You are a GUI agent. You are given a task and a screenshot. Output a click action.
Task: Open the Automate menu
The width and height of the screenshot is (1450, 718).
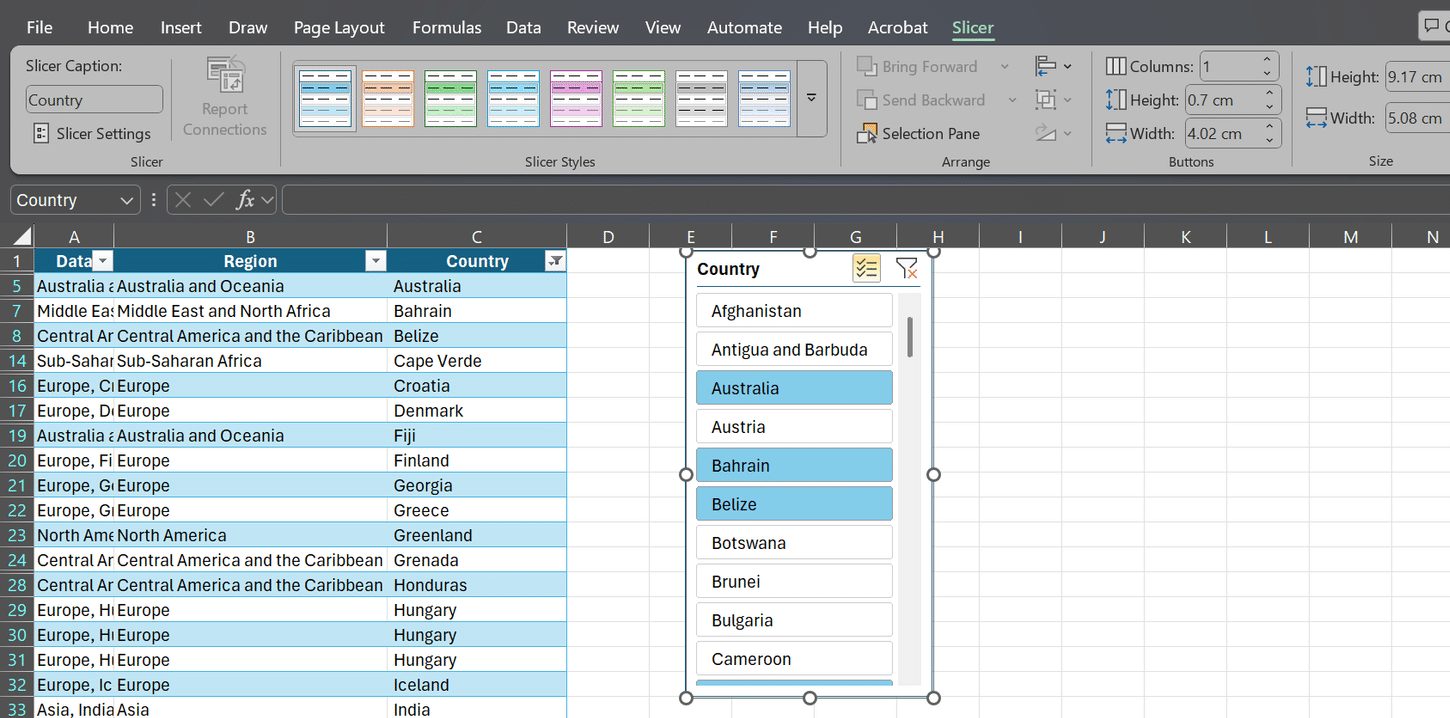click(744, 27)
